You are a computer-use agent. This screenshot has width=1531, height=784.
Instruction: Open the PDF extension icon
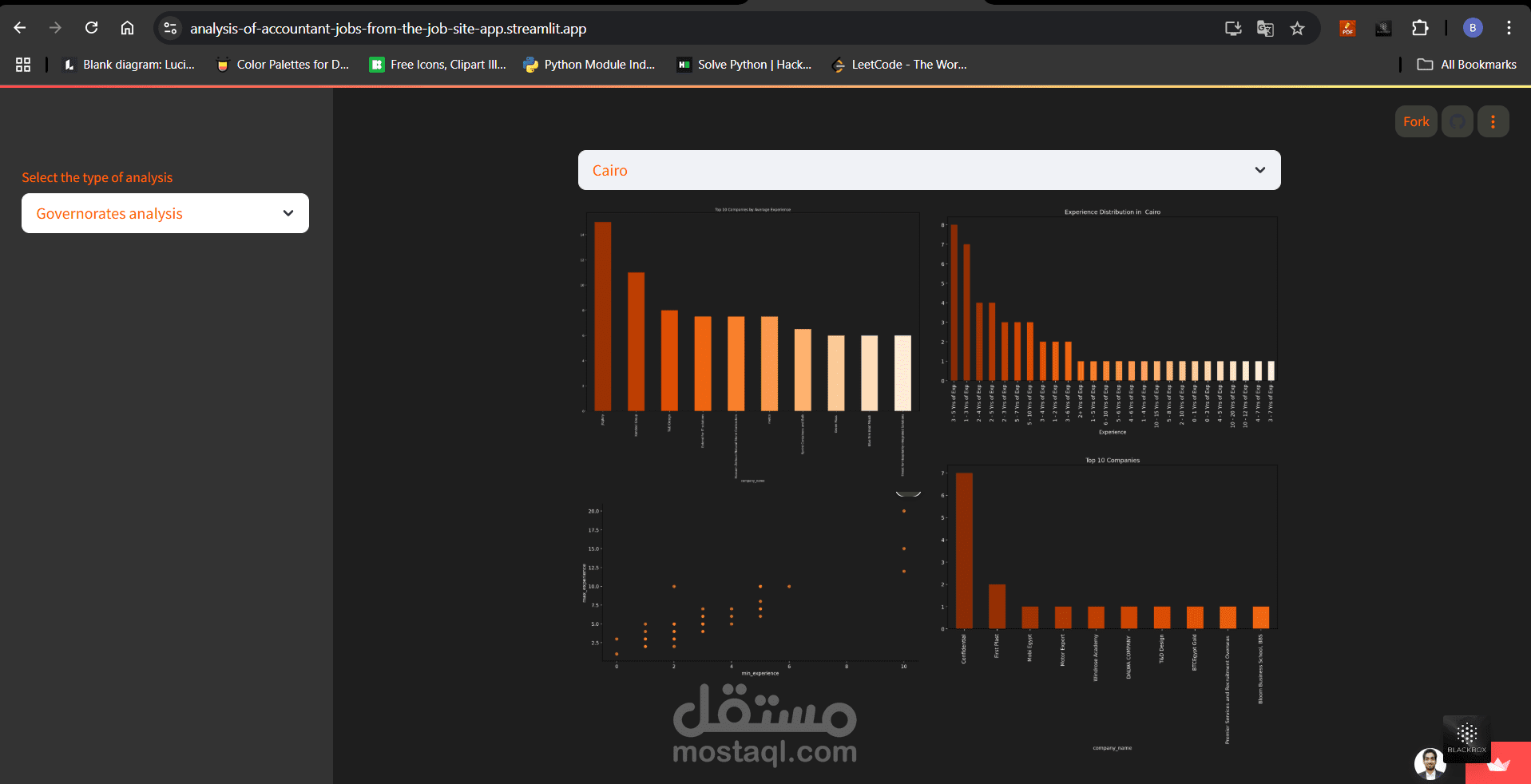pos(1347,29)
